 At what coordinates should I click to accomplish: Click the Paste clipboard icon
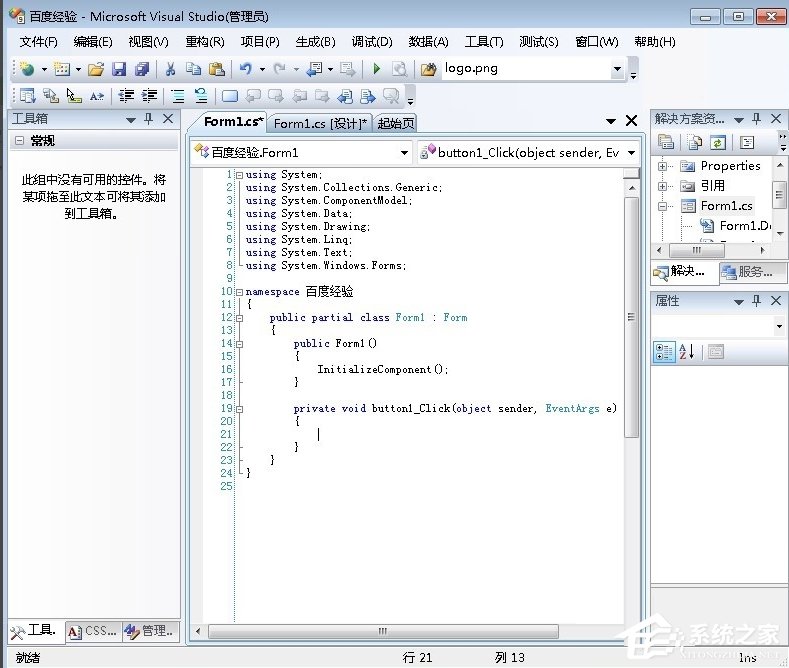click(x=216, y=69)
